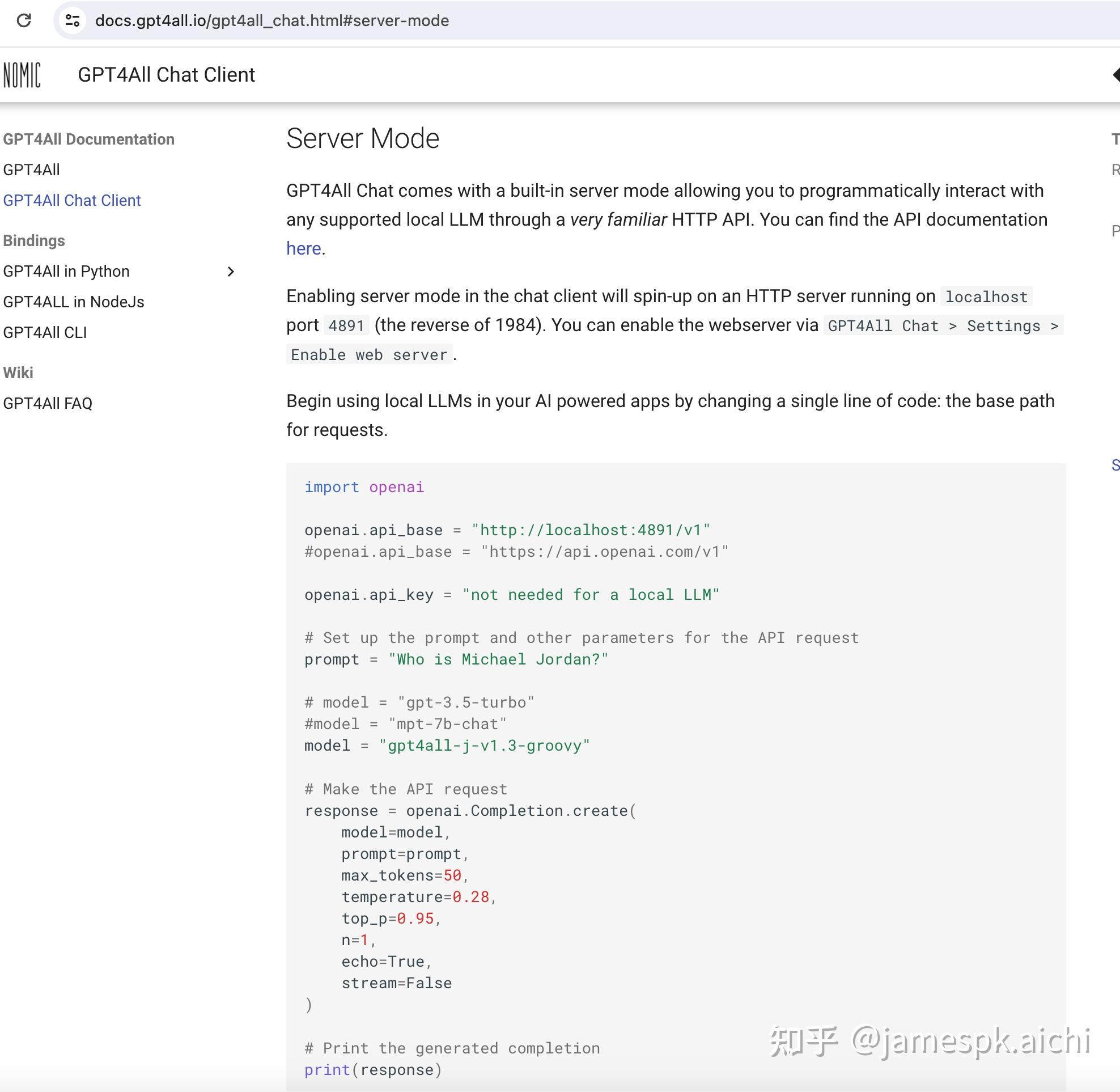Viewport: 1120px width, 1092px height.
Task: Click the Server Mode heading
Action: pos(362,138)
